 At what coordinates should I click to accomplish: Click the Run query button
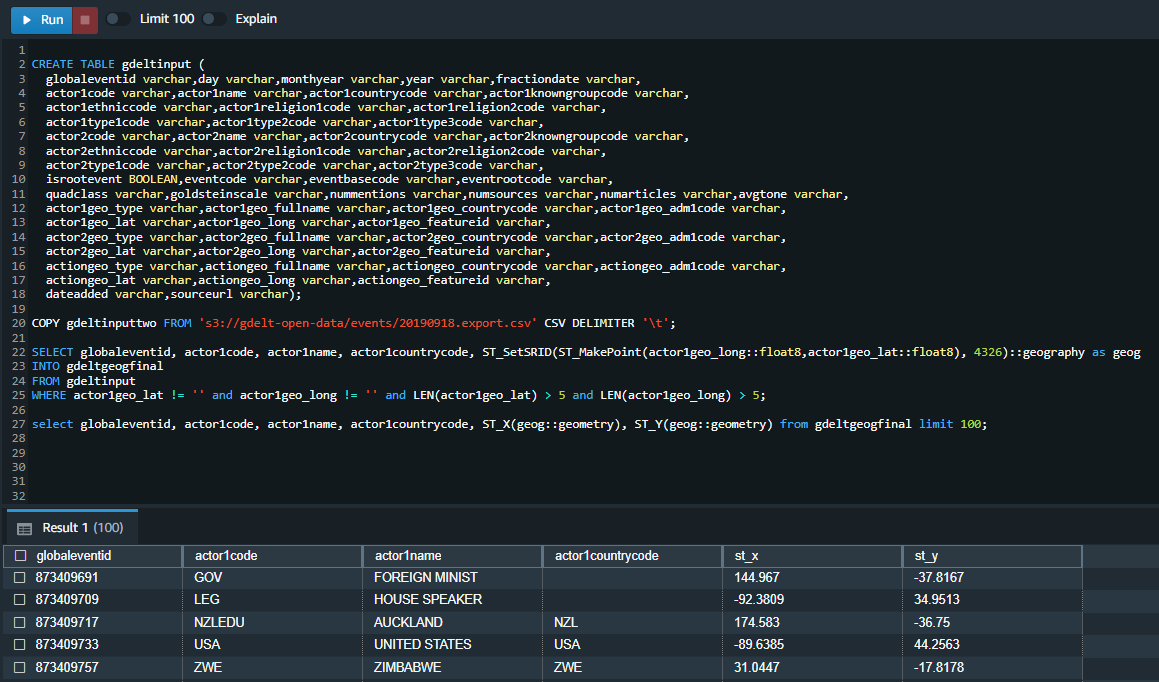click(42, 19)
